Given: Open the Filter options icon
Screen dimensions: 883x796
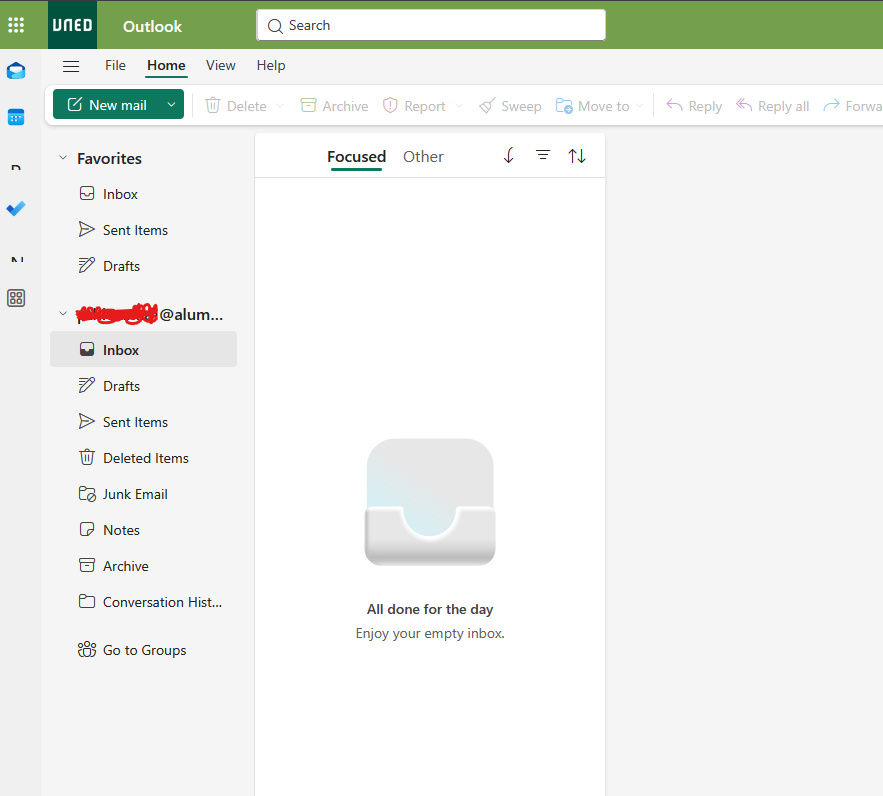Looking at the screenshot, I should click(543, 155).
